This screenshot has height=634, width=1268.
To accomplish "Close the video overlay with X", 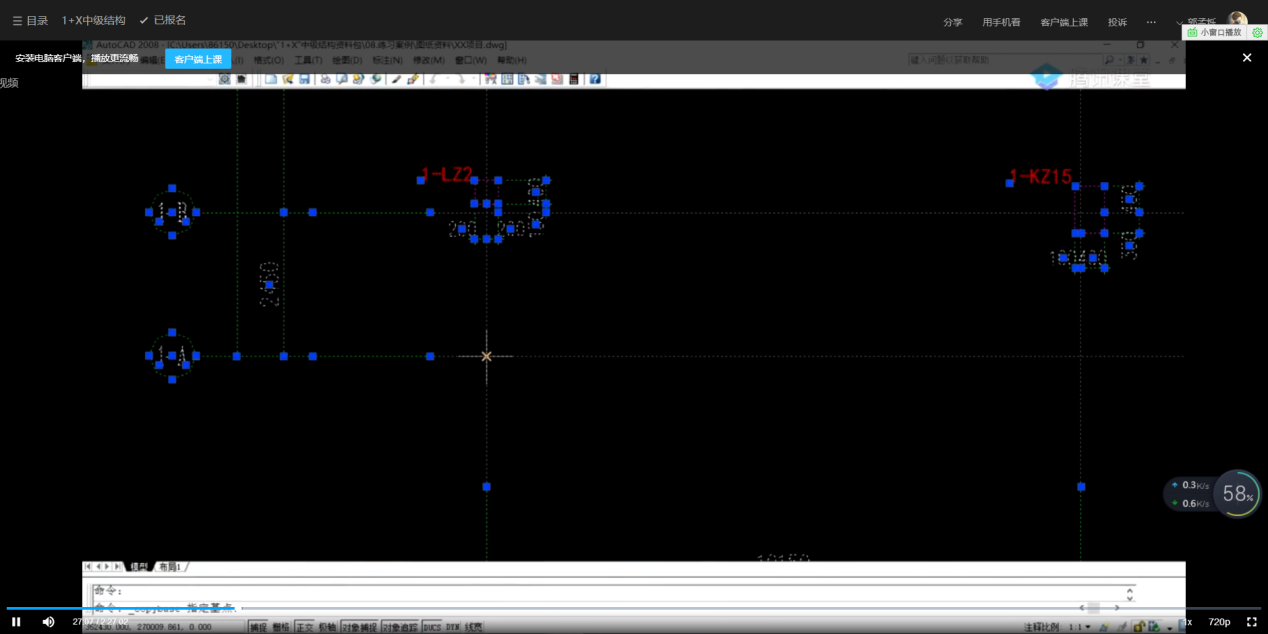I will [1247, 58].
